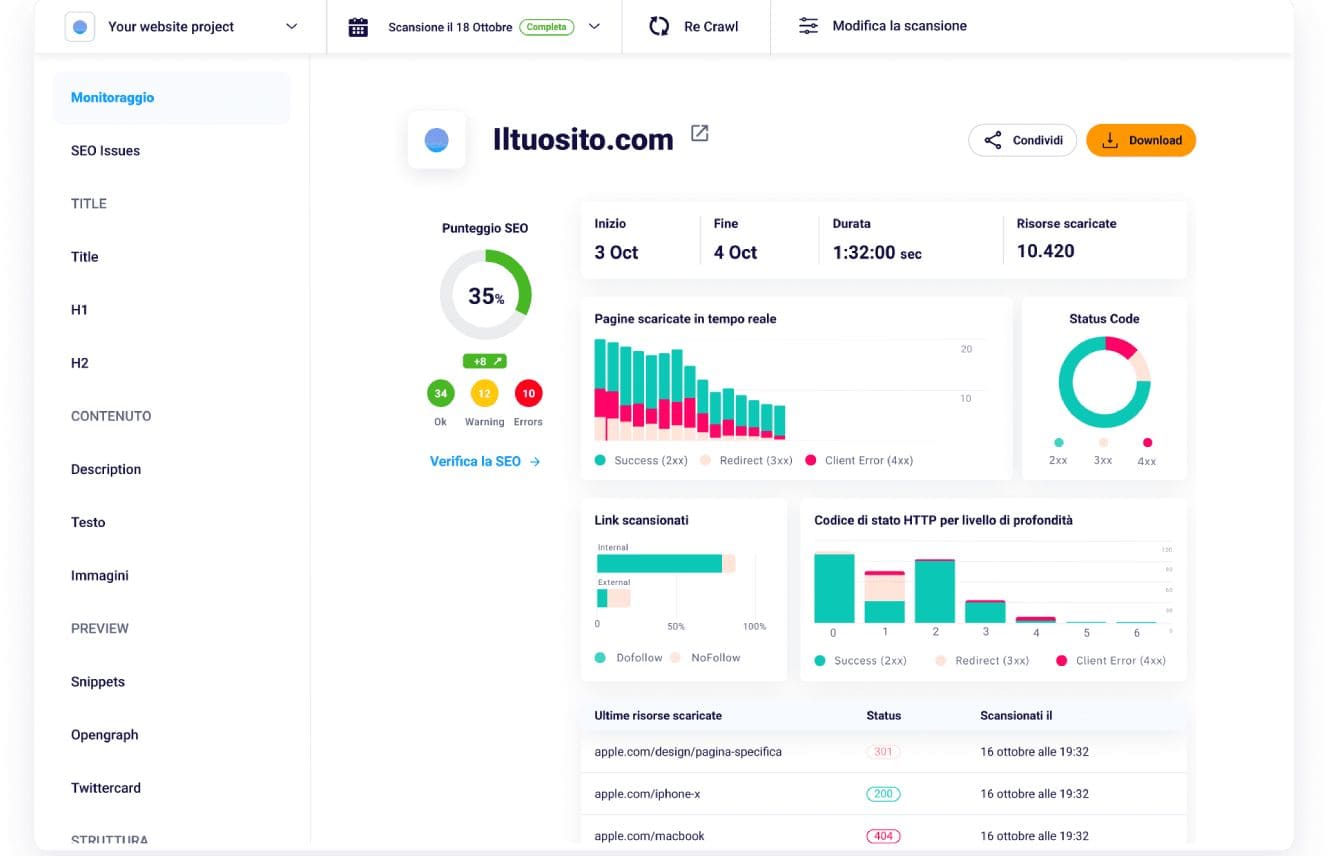Image resolution: width=1330 pixels, height=856 pixels.
Task: Click the 200 status badge
Action: pos(883,793)
